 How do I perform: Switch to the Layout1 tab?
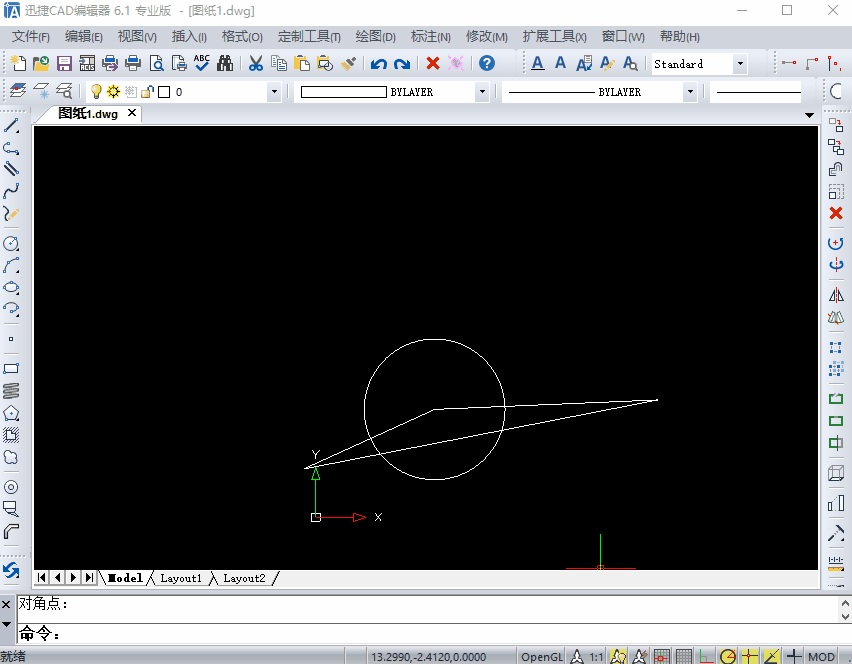[x=180, y=578]
